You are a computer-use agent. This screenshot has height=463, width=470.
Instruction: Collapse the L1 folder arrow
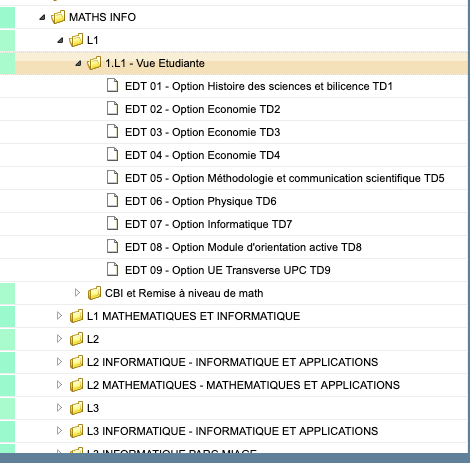click(x=60, y=40)
